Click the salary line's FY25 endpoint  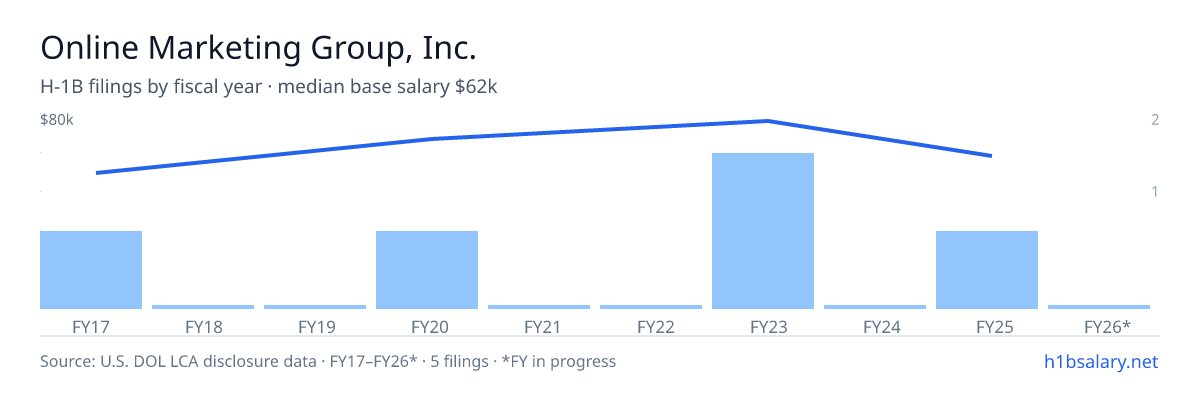coord(990,156)
